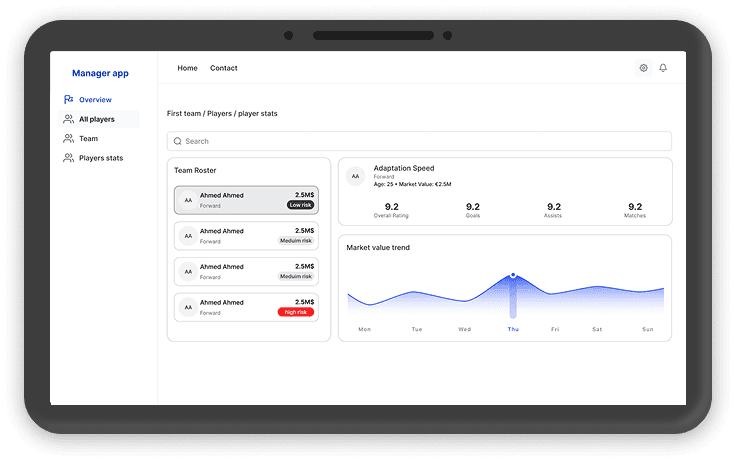Click the Thu peak marker on the chart
The width and height of the screenshot is (736, 462).
(x=513, y=275)
